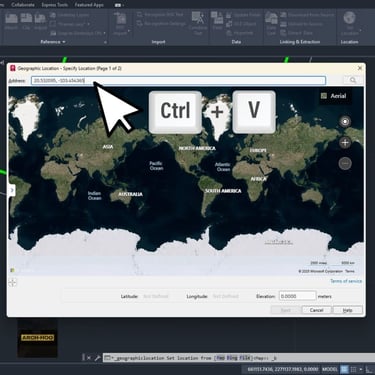Toggle the grid display in the status bar

click(345, 369)
